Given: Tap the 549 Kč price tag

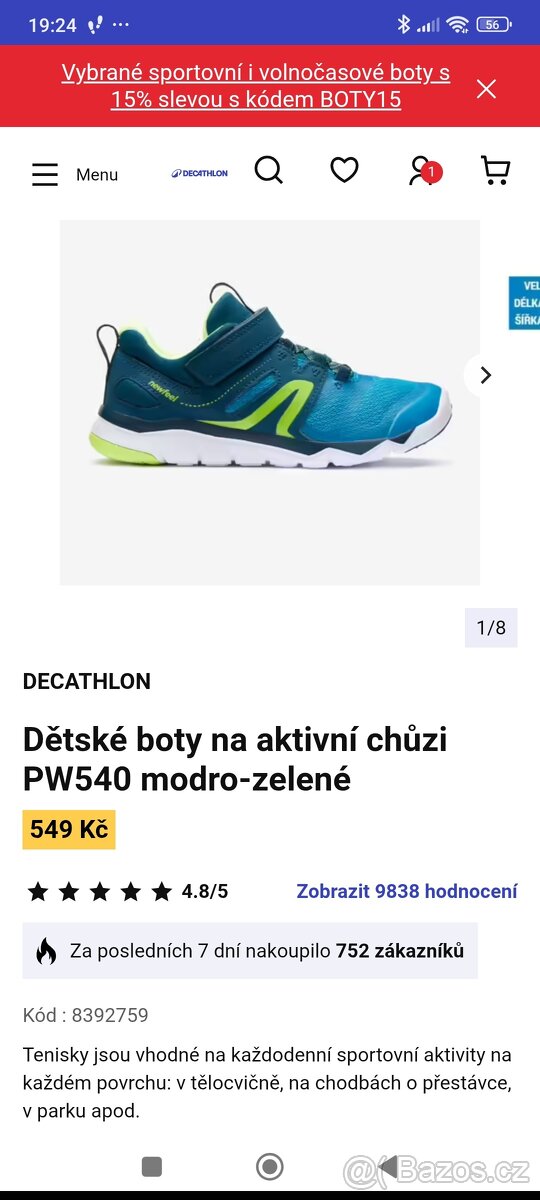Looking at the screenshot, I should [69, 830].
